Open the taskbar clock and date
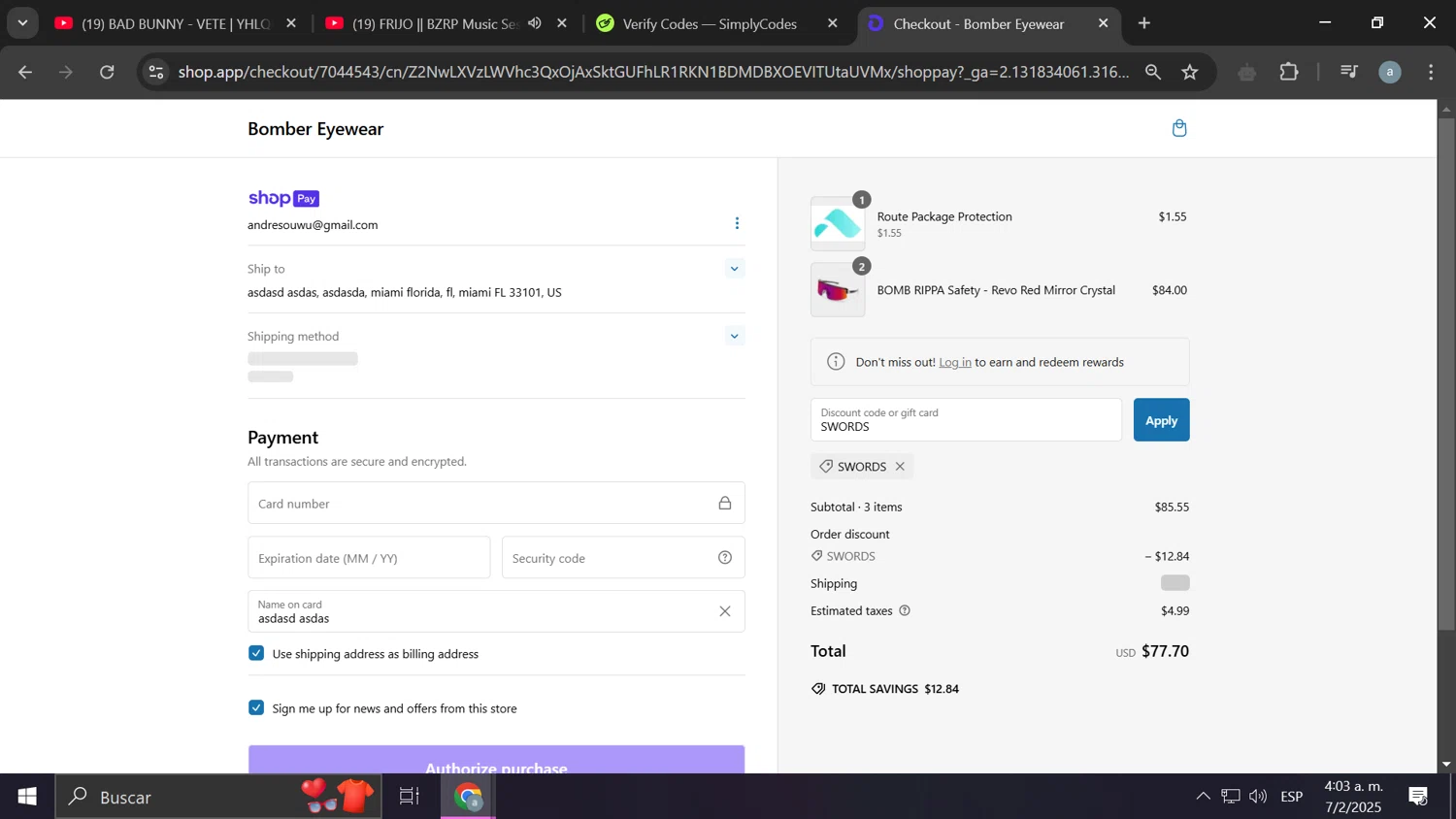This screenshot has width=1456, height=819. (x=1354, y=797)
